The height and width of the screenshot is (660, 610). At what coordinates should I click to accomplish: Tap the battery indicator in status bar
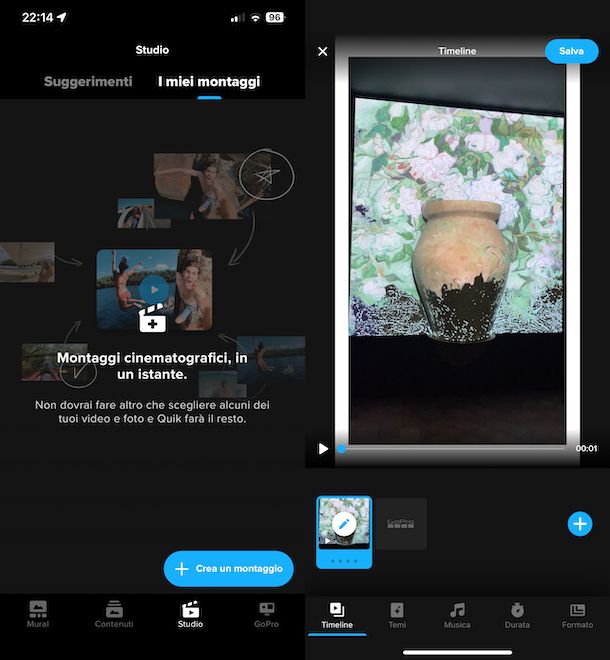pos(275,17)
